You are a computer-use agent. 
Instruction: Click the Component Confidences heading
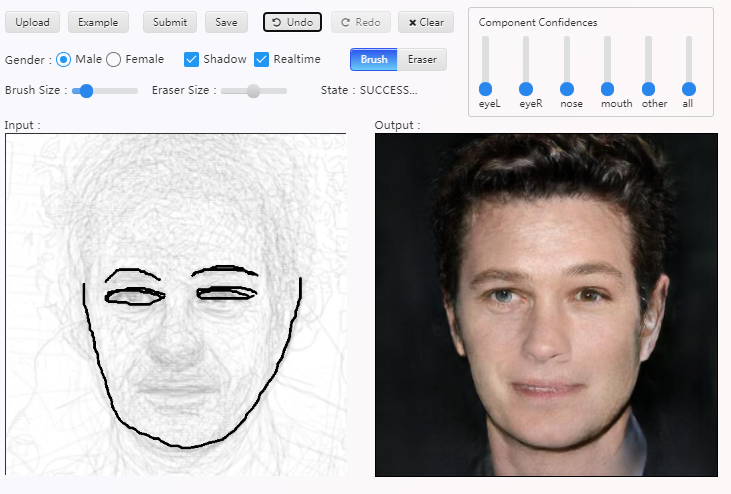538,22
